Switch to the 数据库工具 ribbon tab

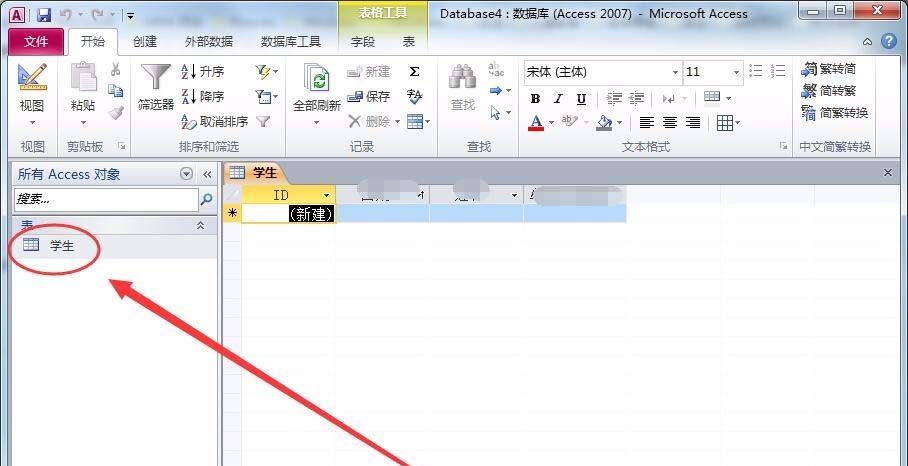[x=291, y=42]
